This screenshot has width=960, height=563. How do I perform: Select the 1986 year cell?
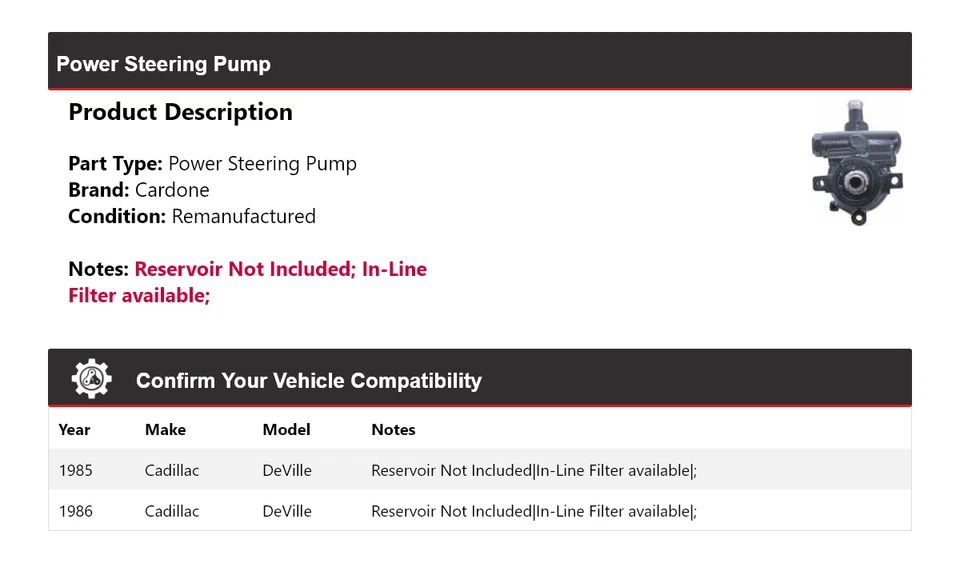tap(76, 511)
